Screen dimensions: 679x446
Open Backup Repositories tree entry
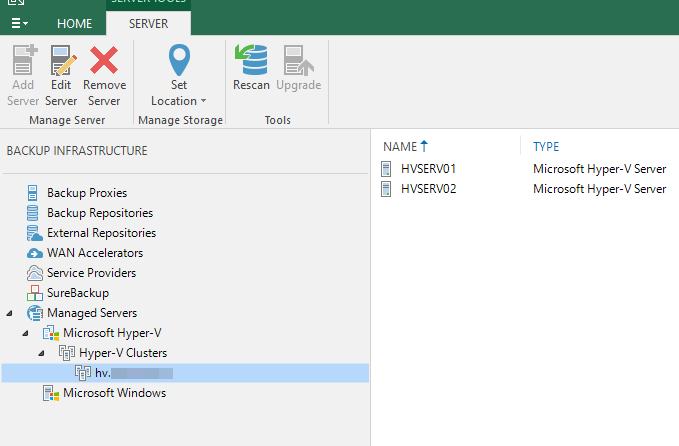(x=100, y=213)
